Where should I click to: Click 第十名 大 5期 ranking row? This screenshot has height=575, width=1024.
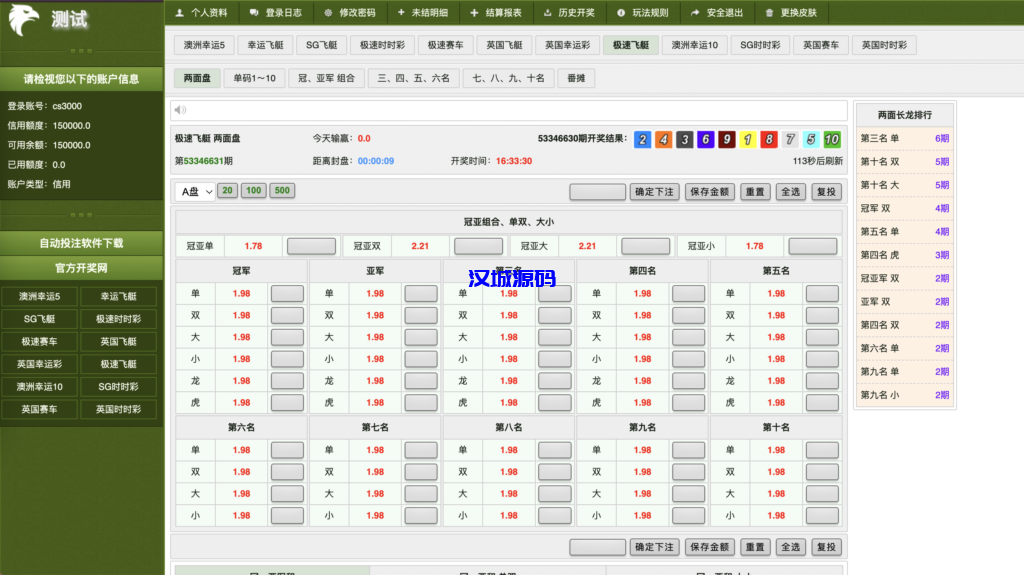point(904,185)
